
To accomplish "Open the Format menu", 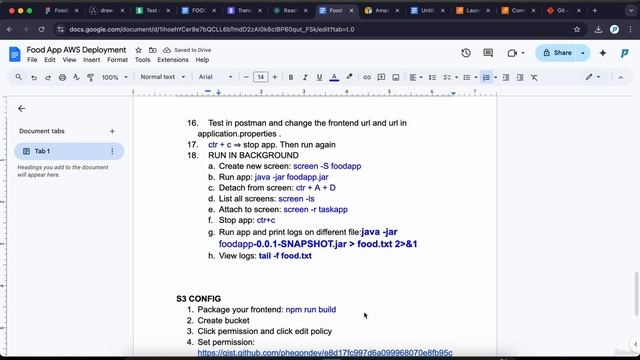I will pos(118,60).
